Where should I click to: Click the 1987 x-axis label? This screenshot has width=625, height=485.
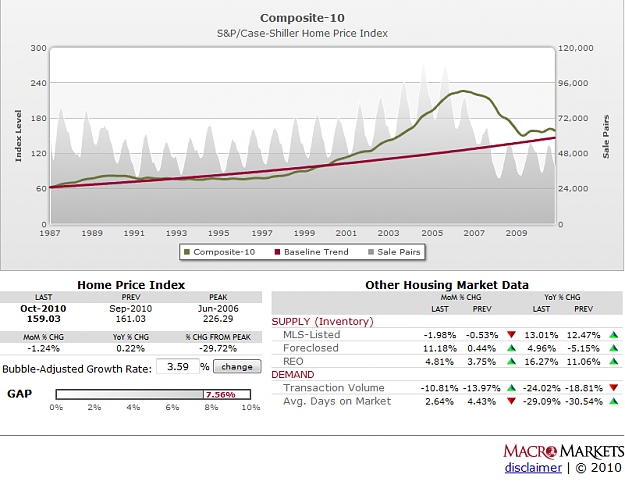(50, 233)
